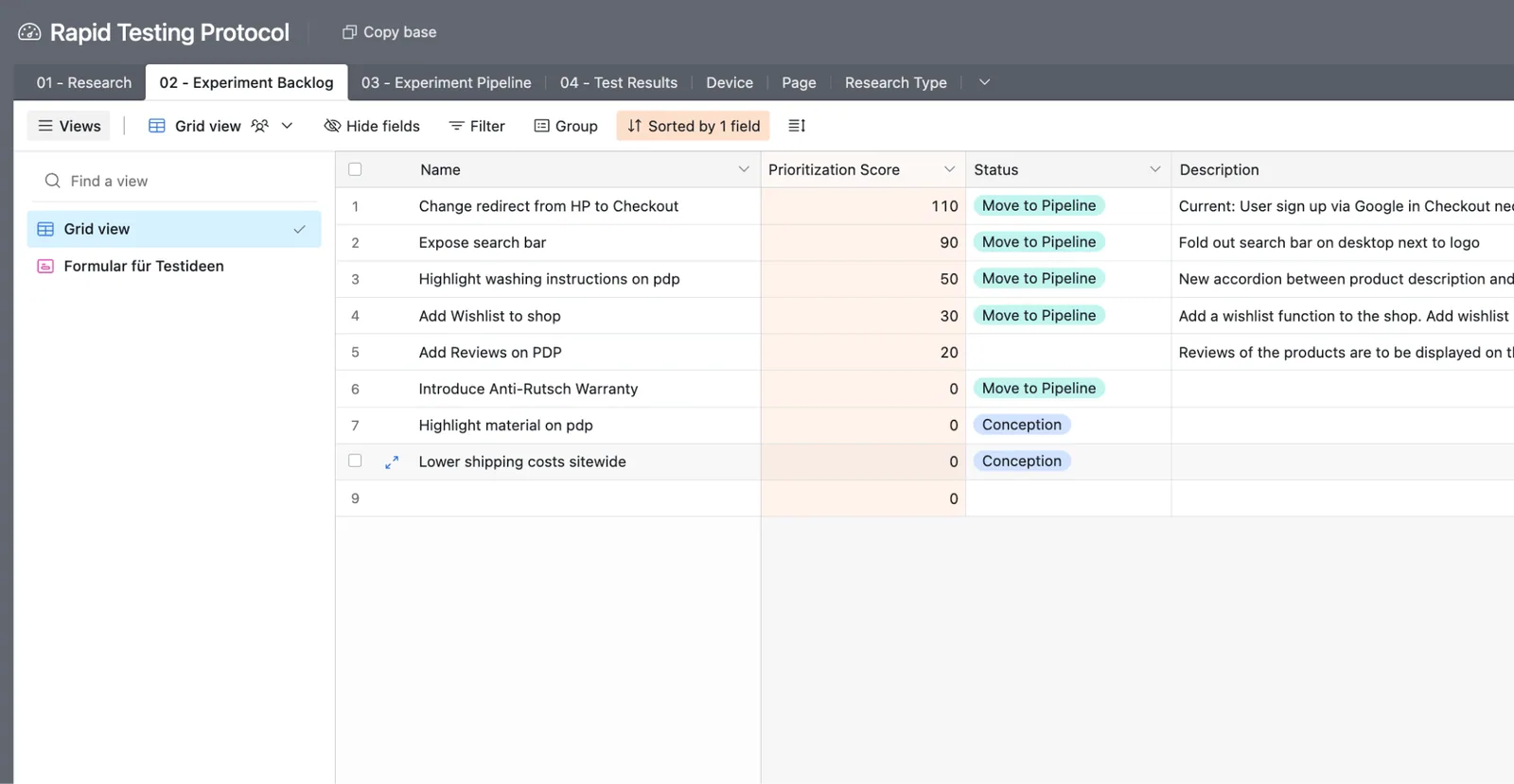Screen dimensions: 1514x784
Task: Click the Rapid Testing Protocol base icon
Action: pos(29,32)
